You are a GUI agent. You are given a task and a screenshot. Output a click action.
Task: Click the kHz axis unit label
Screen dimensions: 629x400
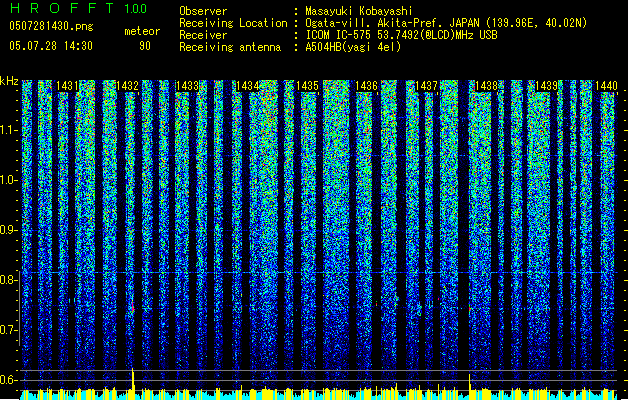click(x=9, y=81)
